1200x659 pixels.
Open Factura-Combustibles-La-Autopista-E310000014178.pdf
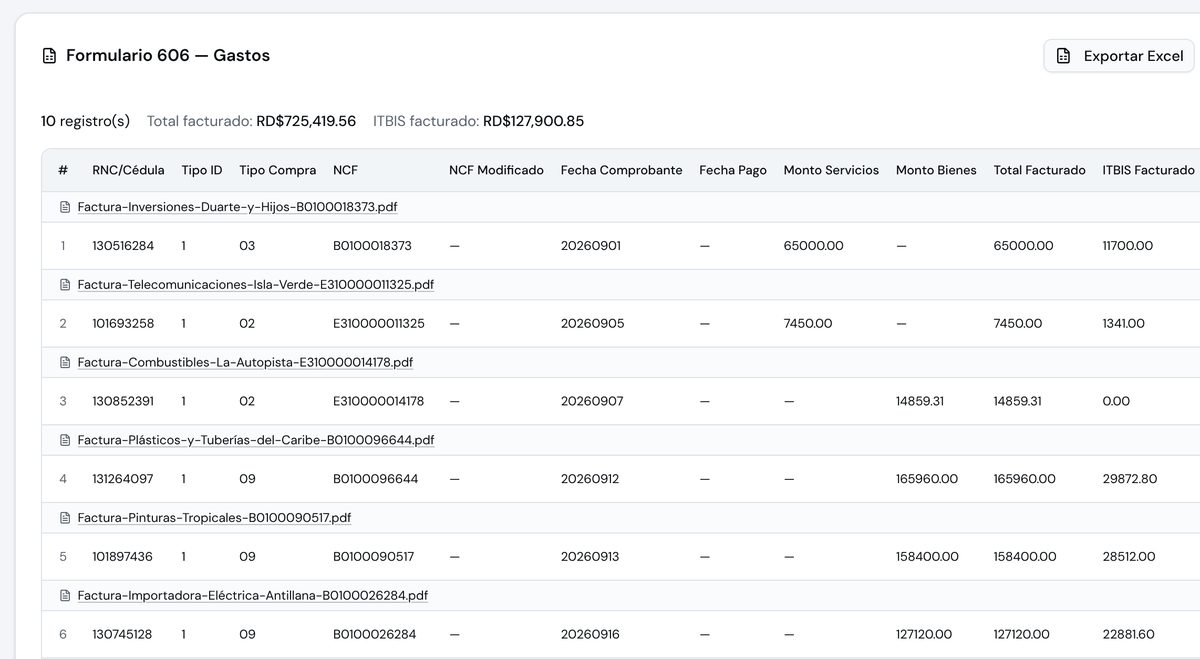(x=245, y=362)
